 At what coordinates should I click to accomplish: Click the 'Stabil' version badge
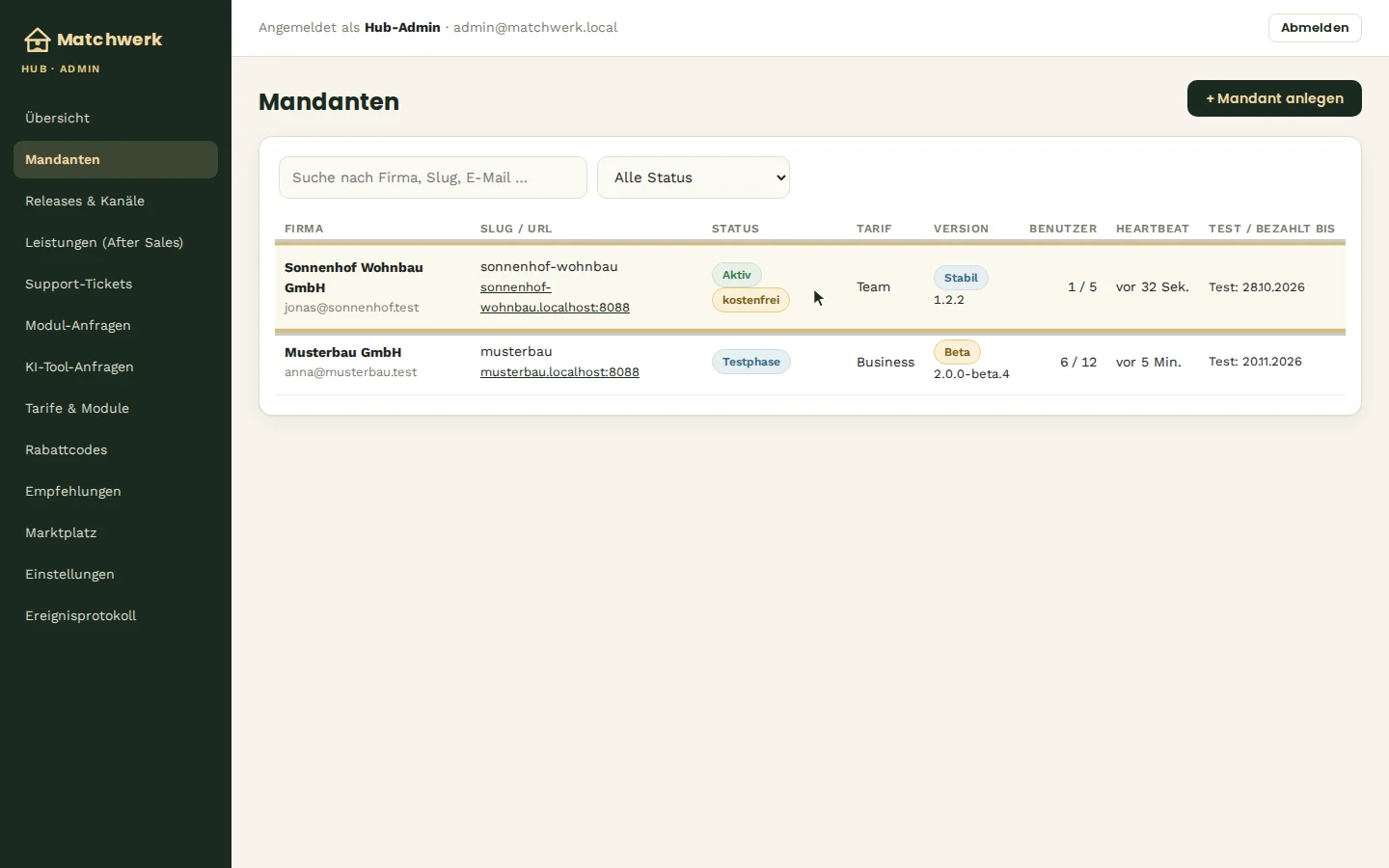pyautogui.click(x=961, y=278)
